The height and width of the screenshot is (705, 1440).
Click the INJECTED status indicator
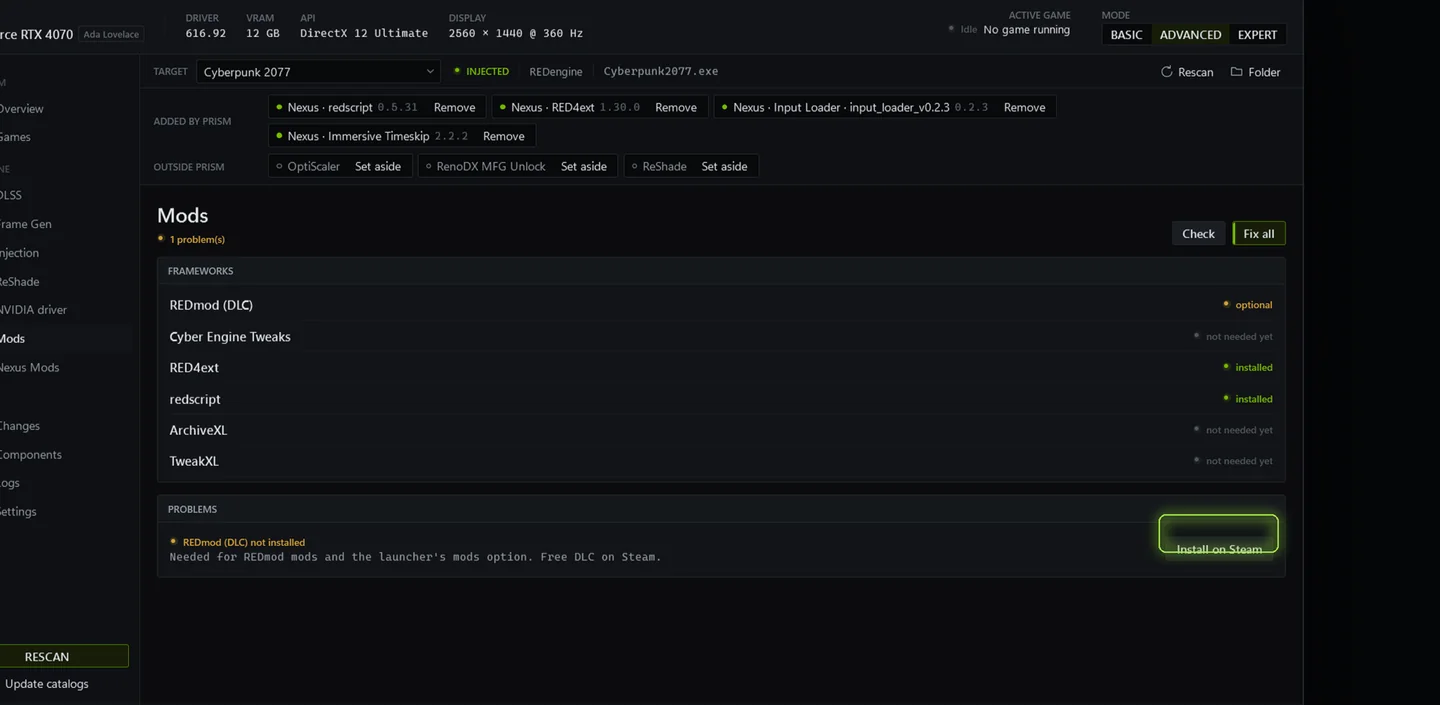tap(481, 72)
